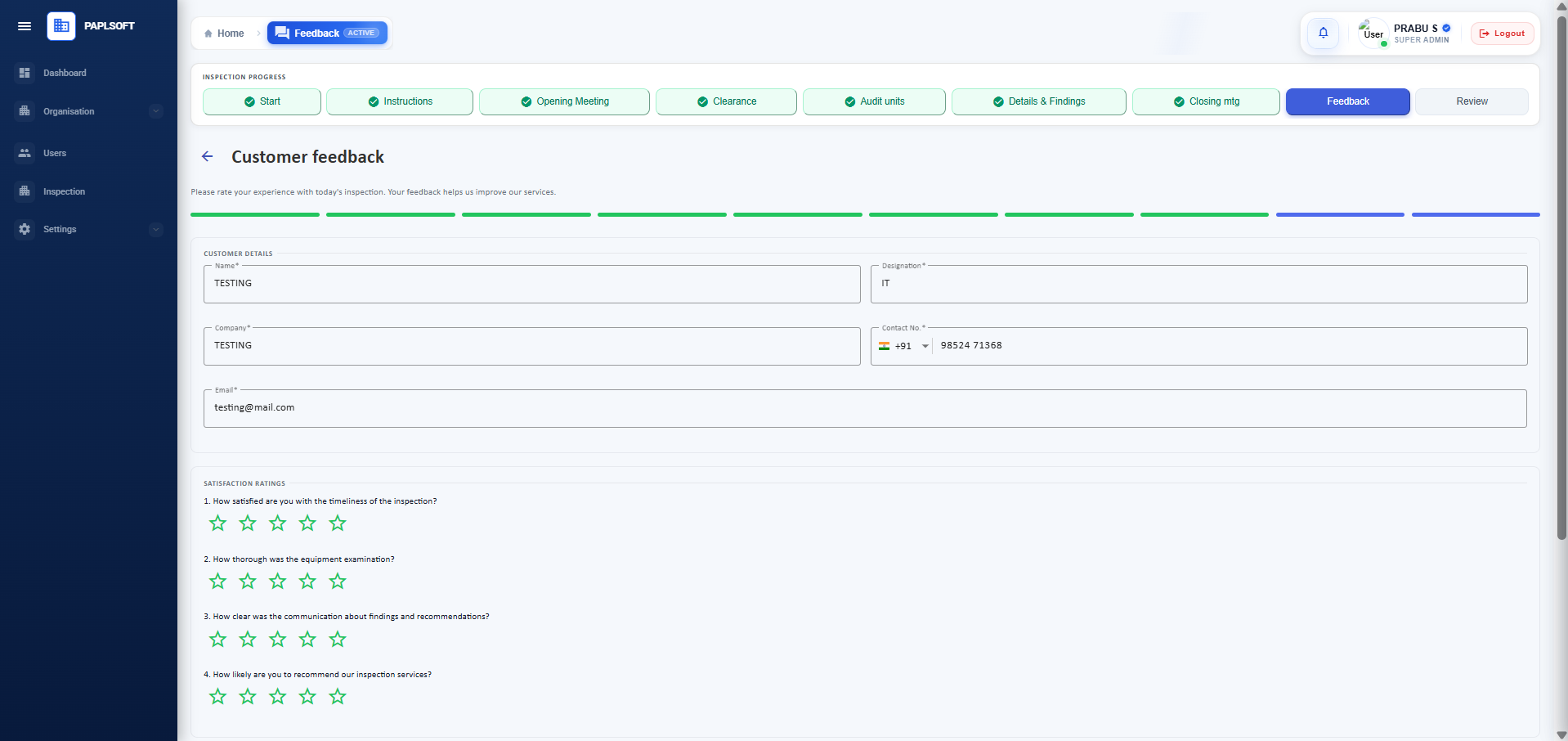1568x741 pixels.
Task: Go to the Closing mtg step
Action: (x=1206, y=101)
